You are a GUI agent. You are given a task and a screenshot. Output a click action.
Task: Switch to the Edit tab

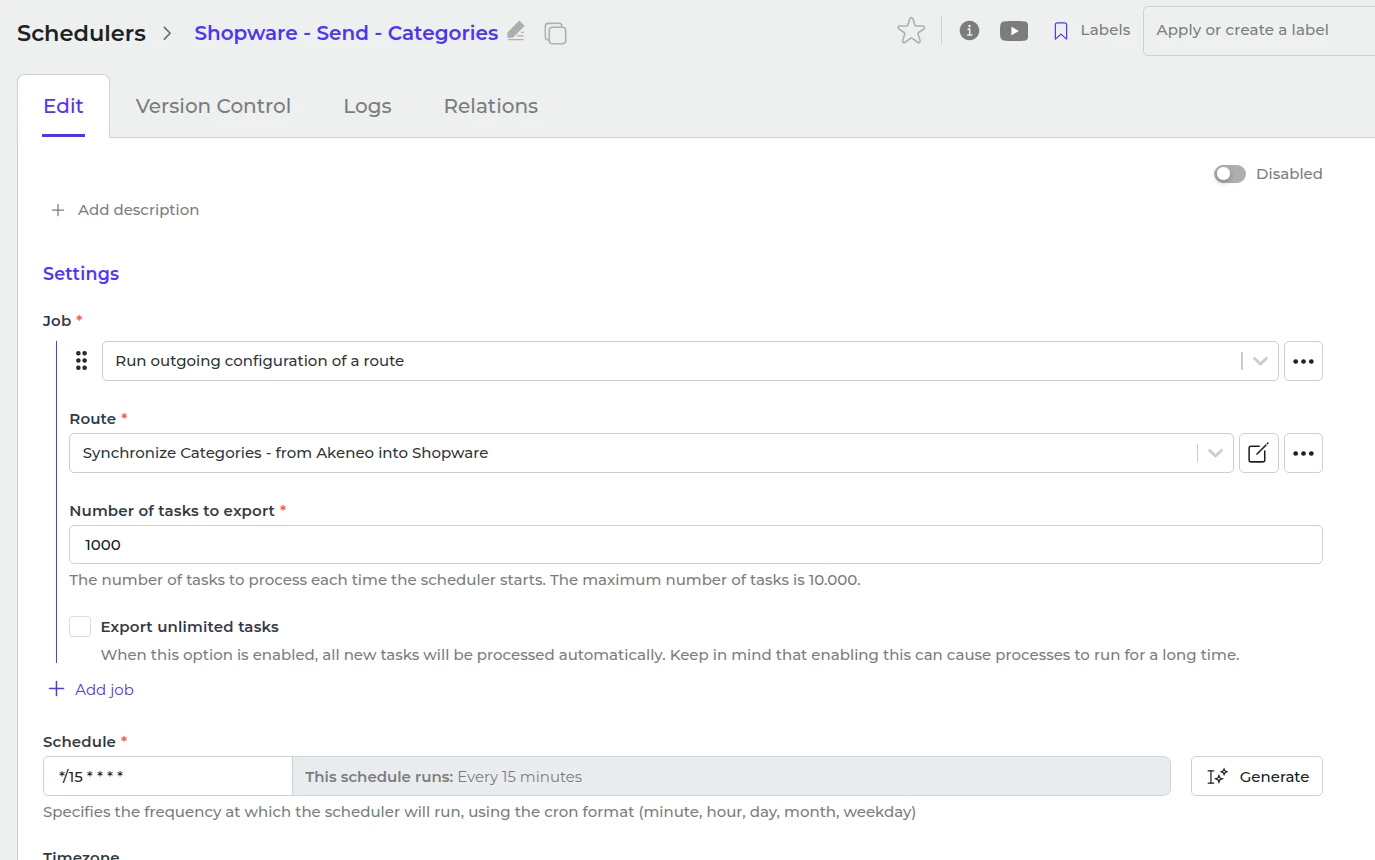63,106
